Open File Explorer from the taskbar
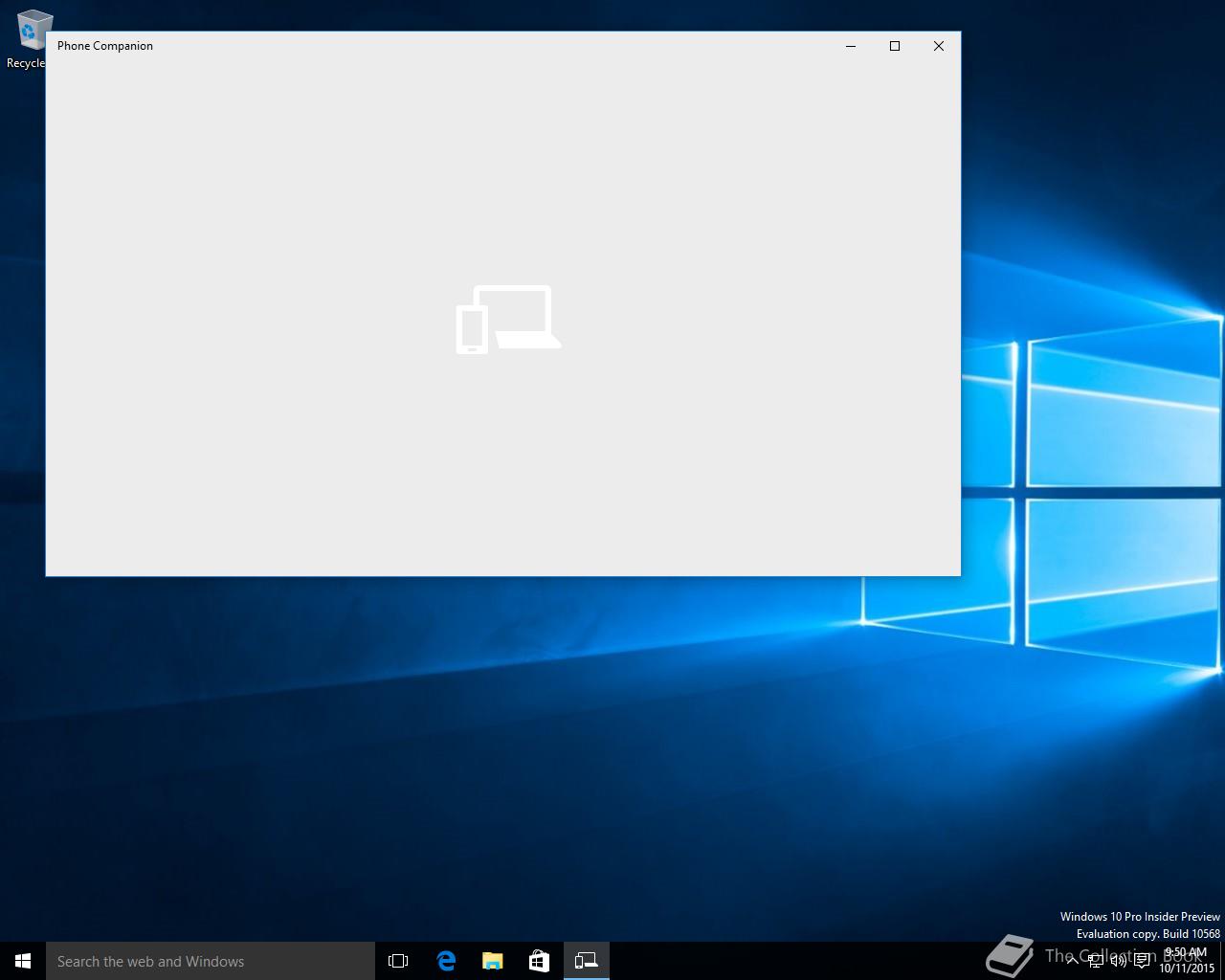Image resolution: width=1225 pixels, height=980 pixels. (x=492, y=961)
